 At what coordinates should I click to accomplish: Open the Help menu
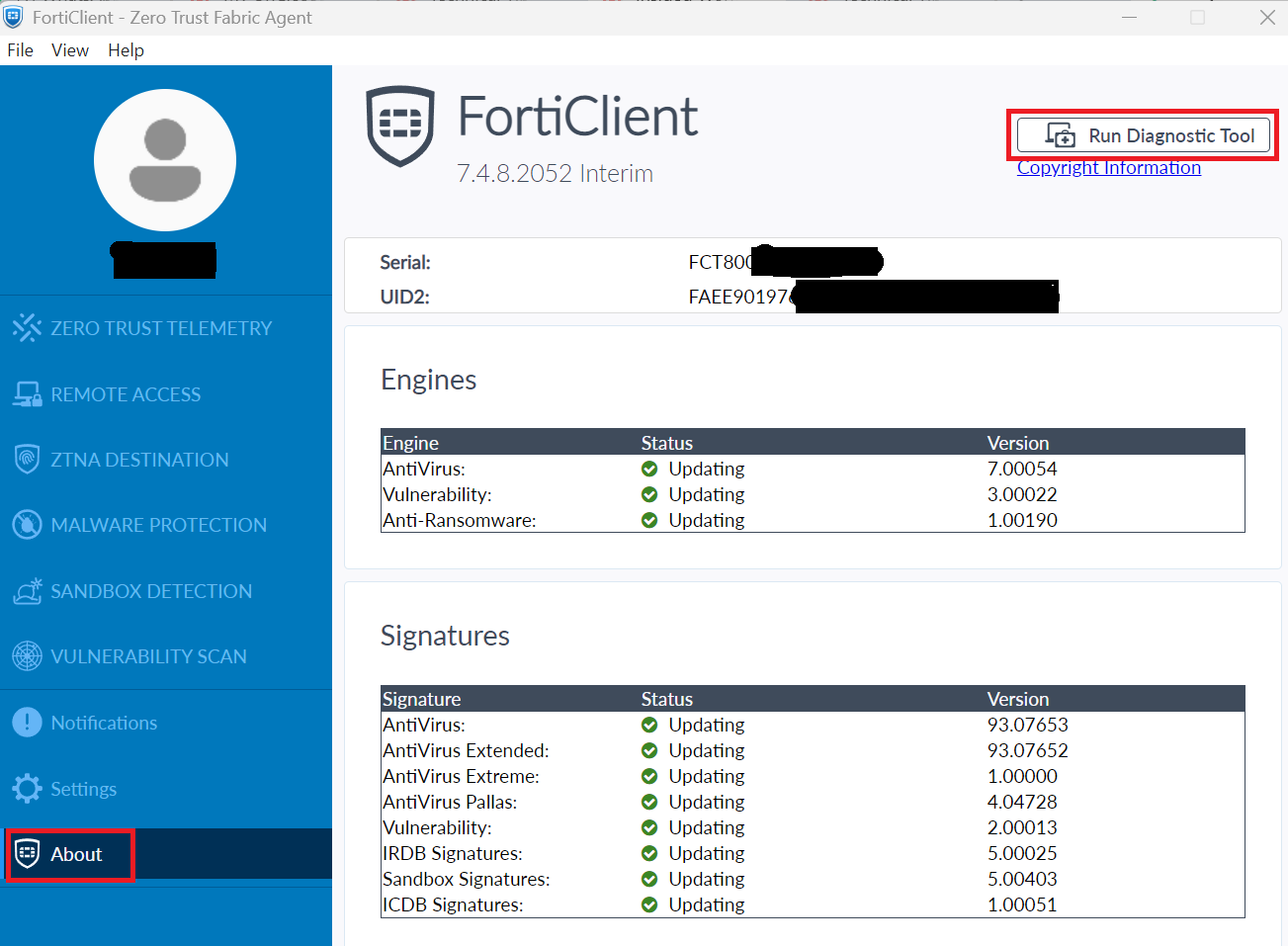click(x=126, y=50)
